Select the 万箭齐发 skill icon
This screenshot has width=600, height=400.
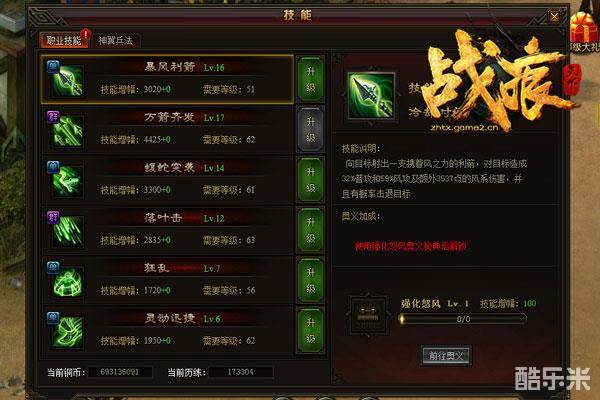68,131
